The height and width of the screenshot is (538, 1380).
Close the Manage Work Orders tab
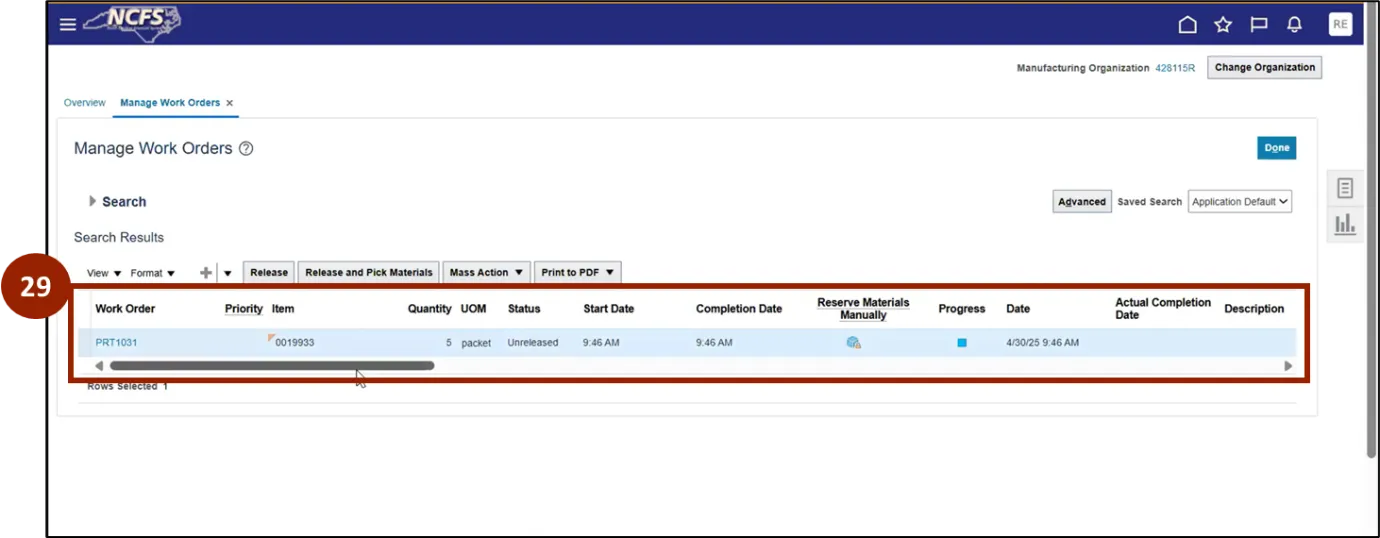229,103
